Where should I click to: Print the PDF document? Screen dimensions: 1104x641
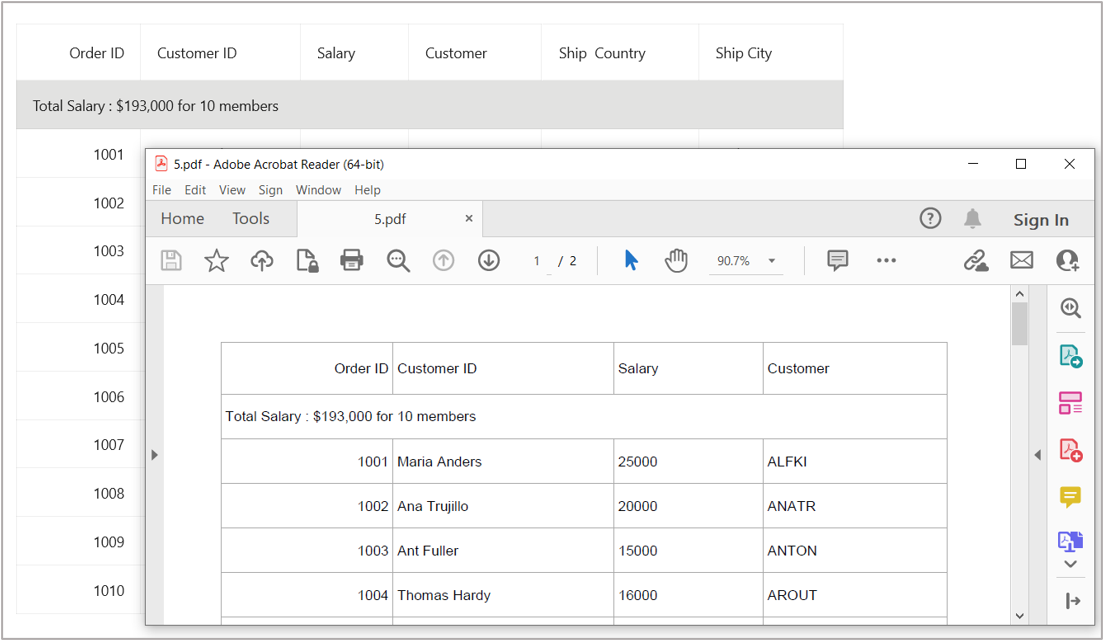(x=351, y=260)
